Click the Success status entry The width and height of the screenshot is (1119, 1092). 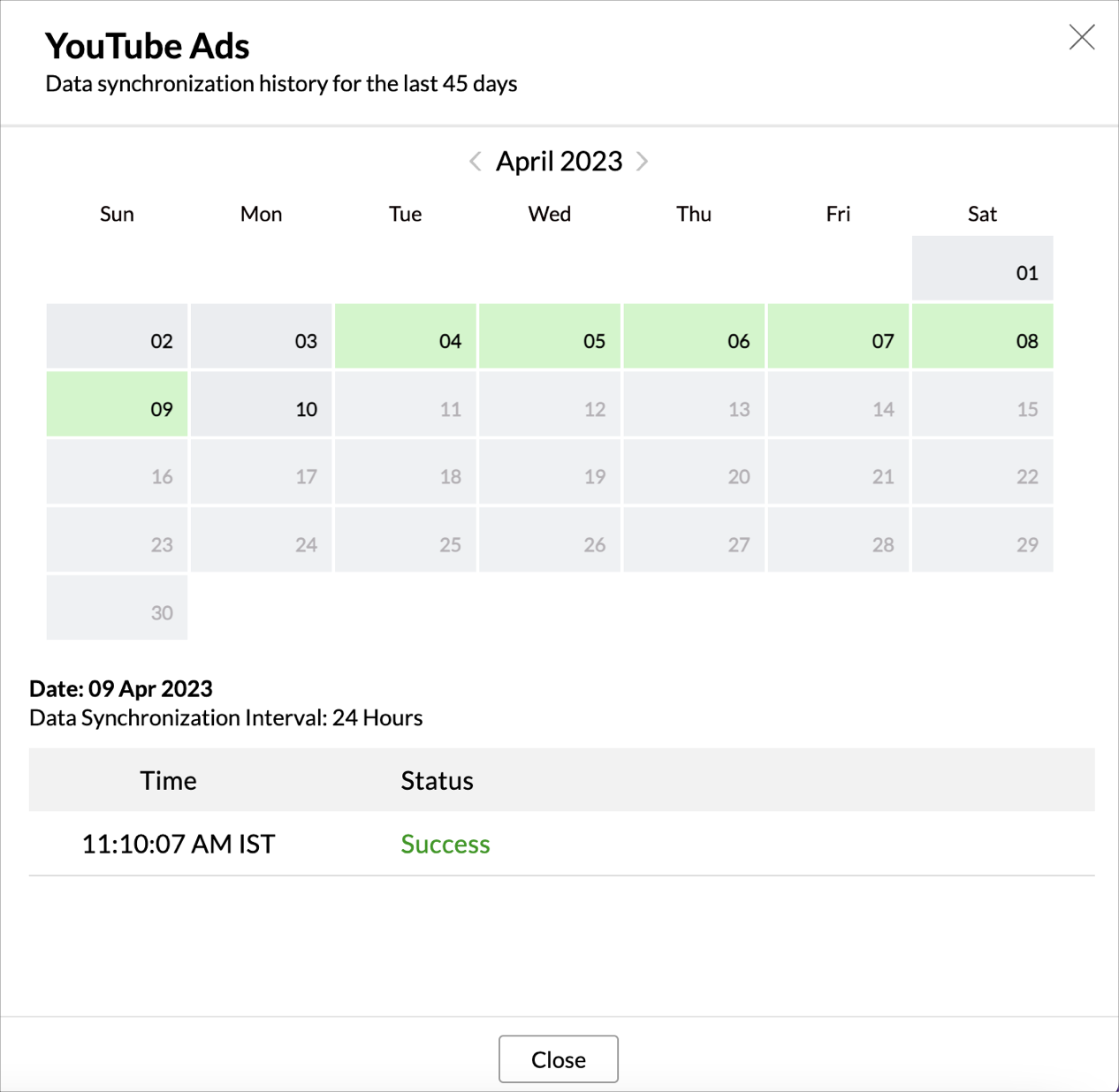(445, 844)
